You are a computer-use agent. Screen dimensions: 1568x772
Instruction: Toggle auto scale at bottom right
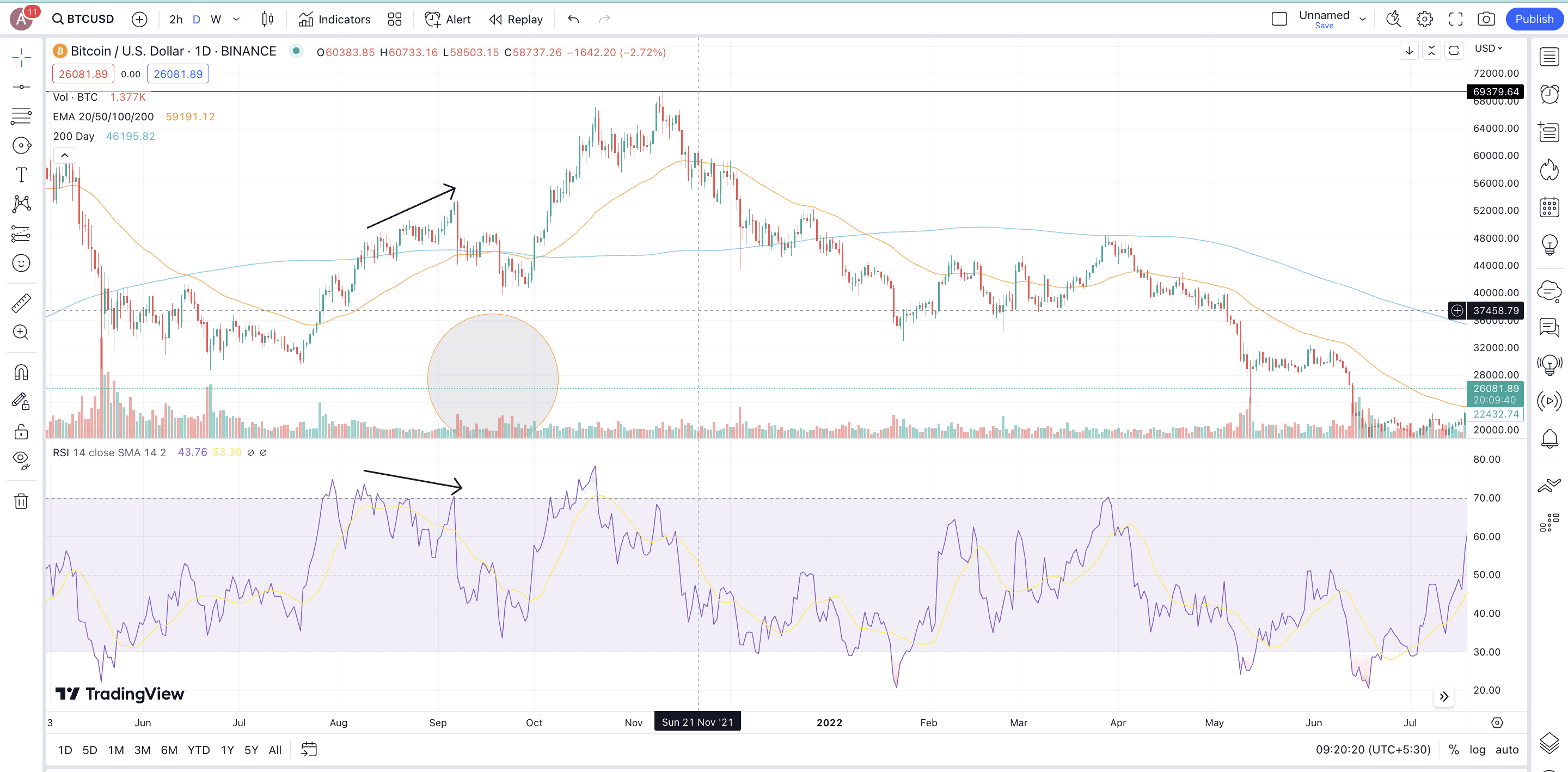pyautogui.click(x=1507, y=750)
